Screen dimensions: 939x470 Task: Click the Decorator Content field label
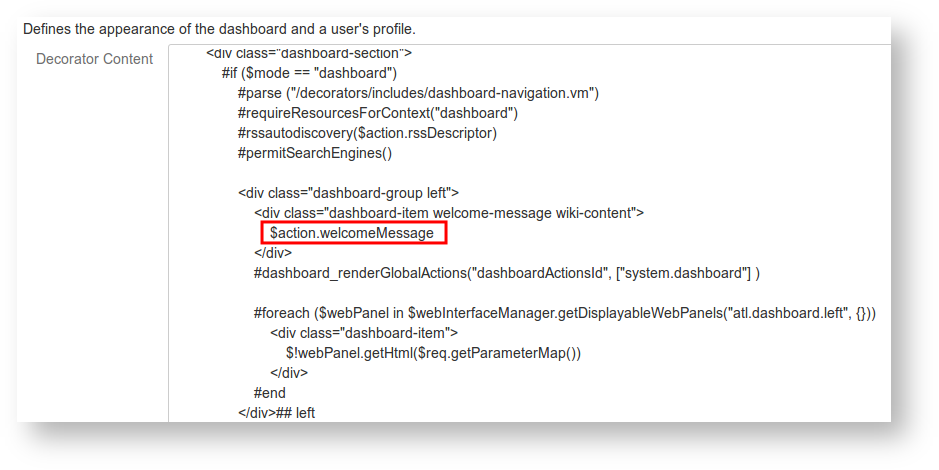[x=94, y=59]
